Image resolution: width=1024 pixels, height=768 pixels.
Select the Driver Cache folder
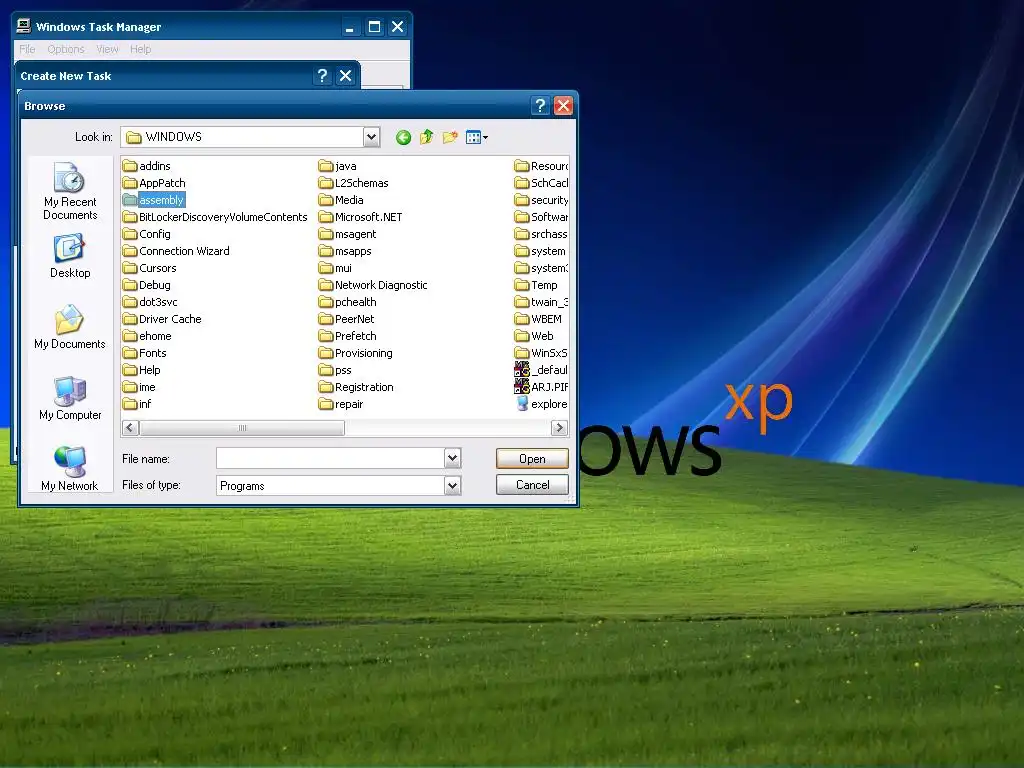pyautogui.click(x=162, y=319)
